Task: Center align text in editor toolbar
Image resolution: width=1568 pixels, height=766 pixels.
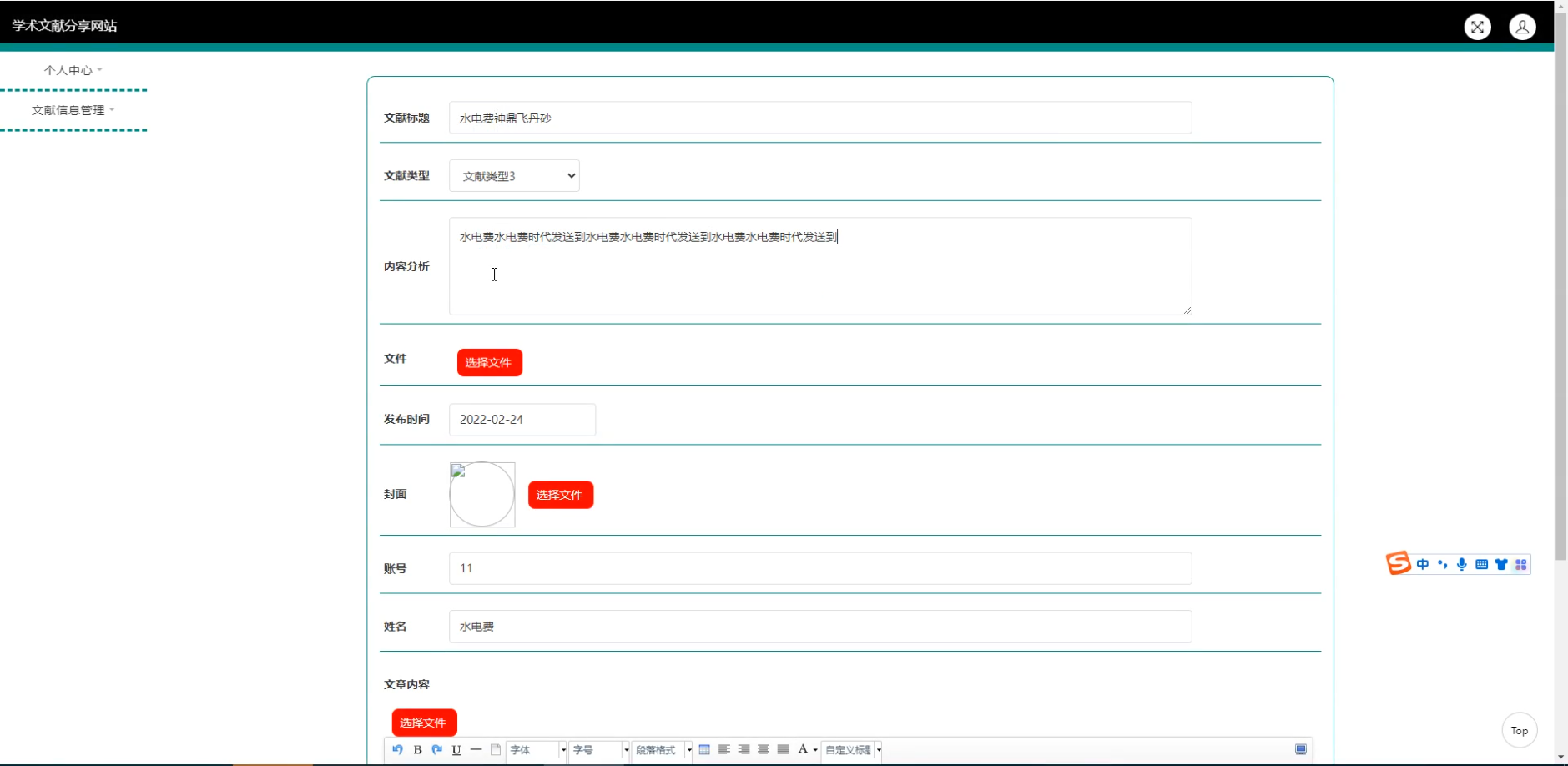Action: (x=763, y=749)
